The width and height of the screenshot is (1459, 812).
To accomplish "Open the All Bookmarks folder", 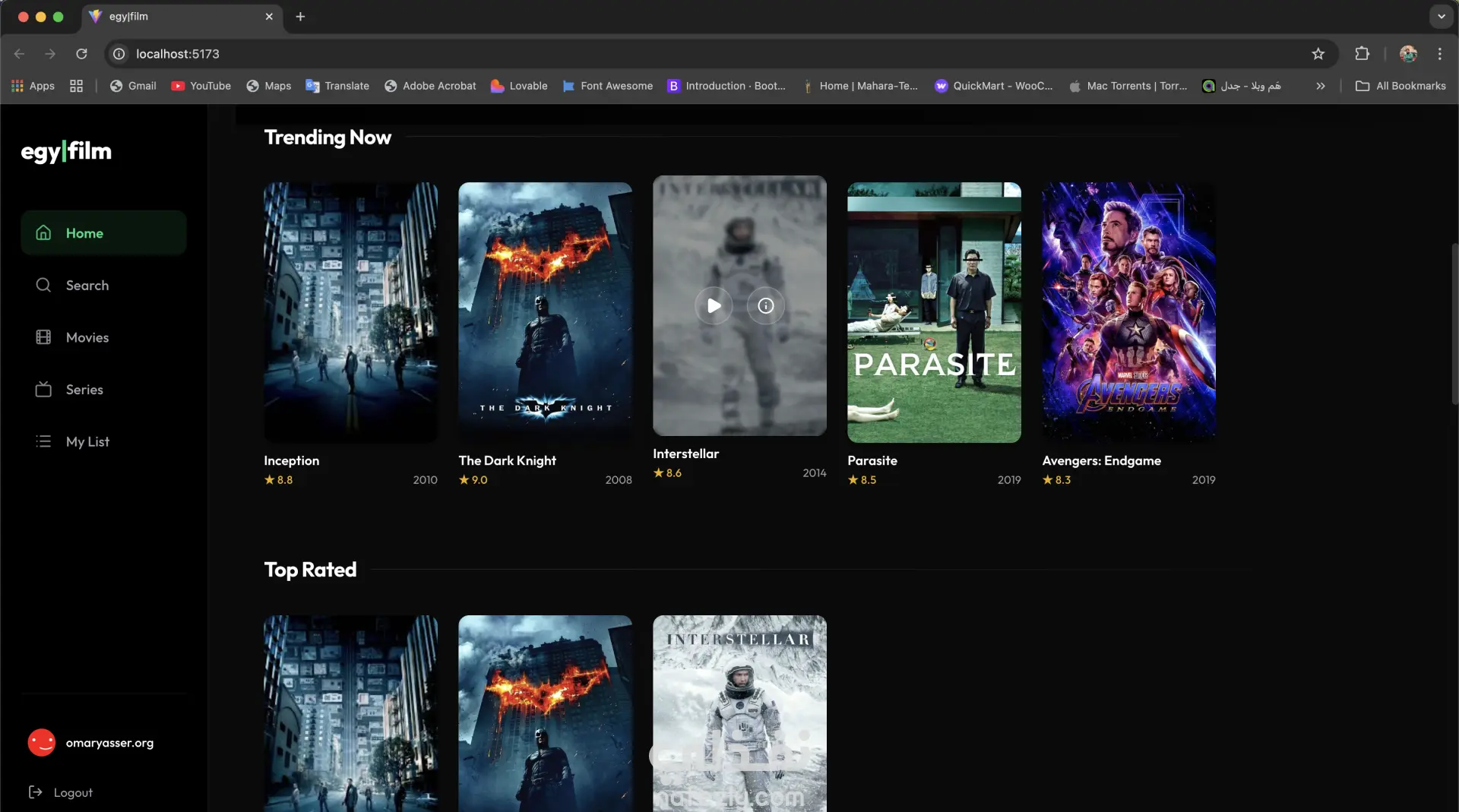I will click(x=1400, y=86).
